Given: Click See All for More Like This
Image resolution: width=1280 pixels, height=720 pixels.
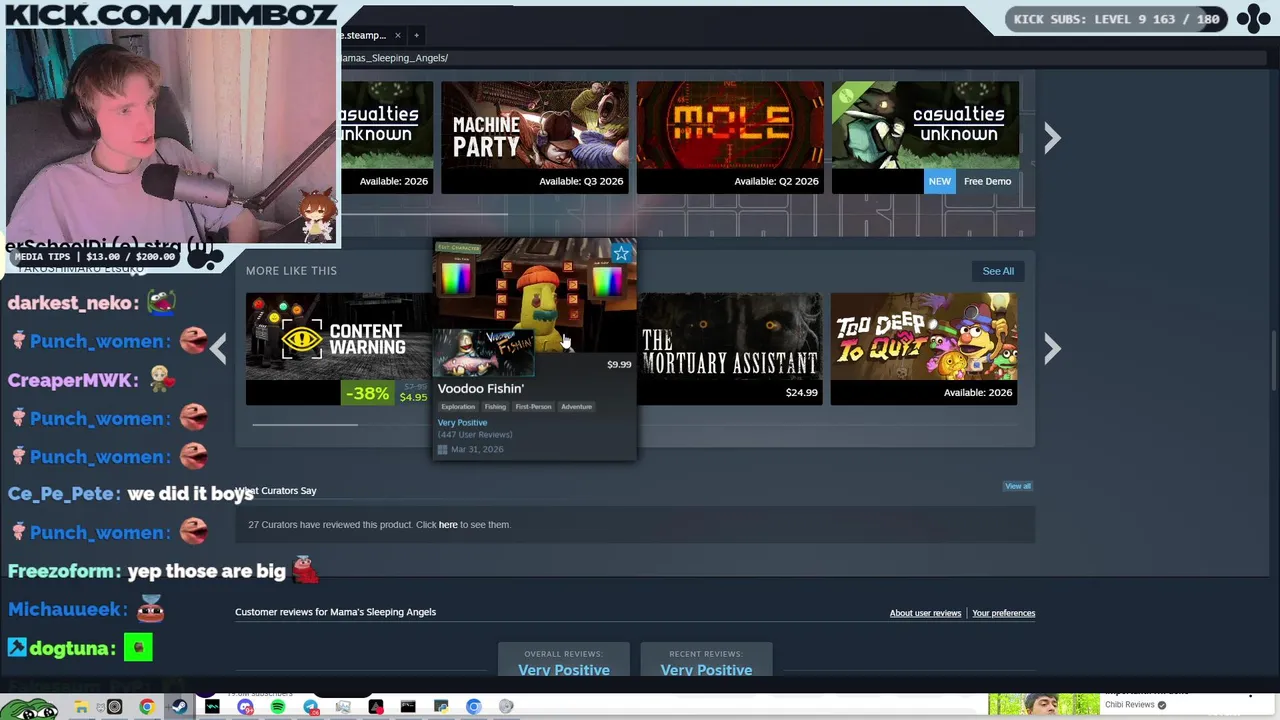Looking at the screenshot, I should [998, 271].
